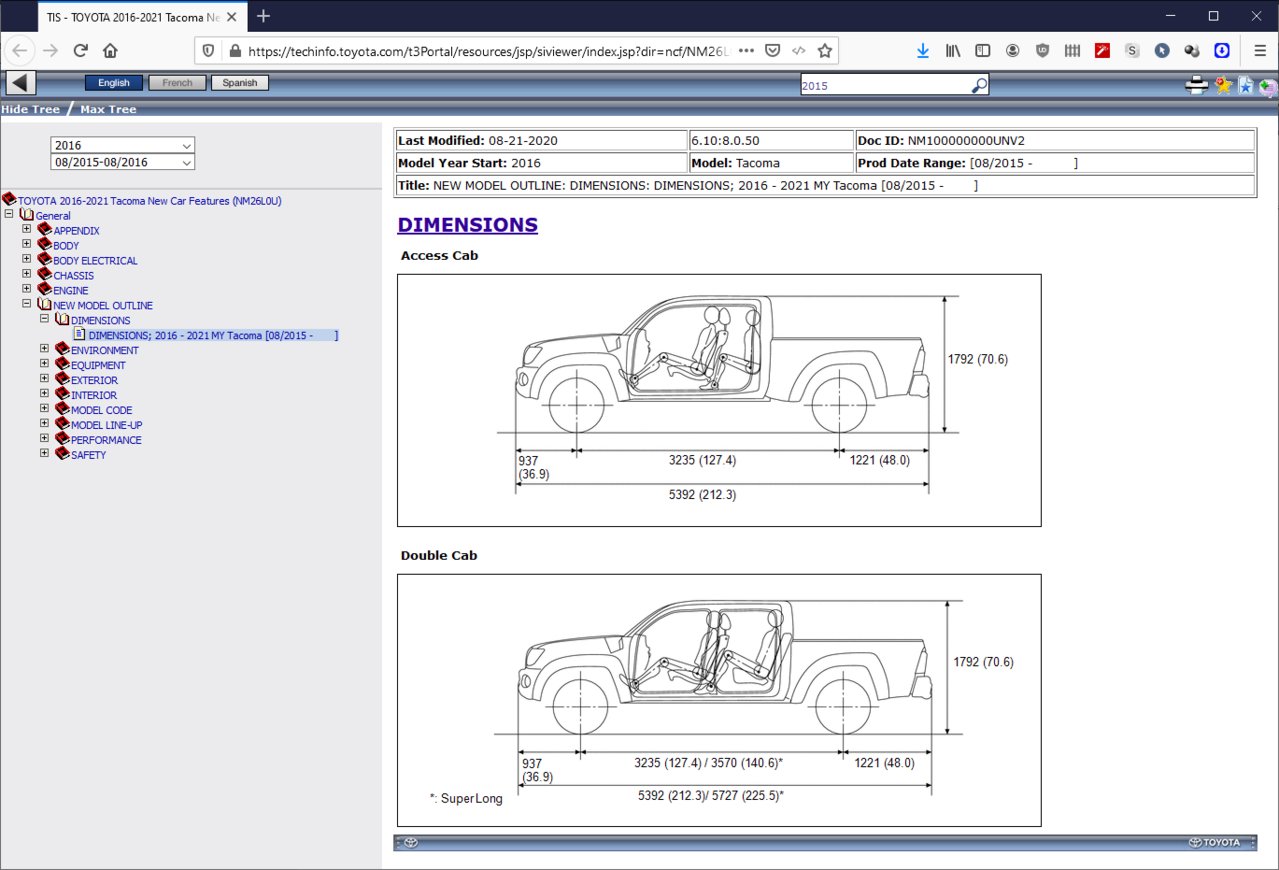Click the TIS back arrow button

click(x=21, y=84)
